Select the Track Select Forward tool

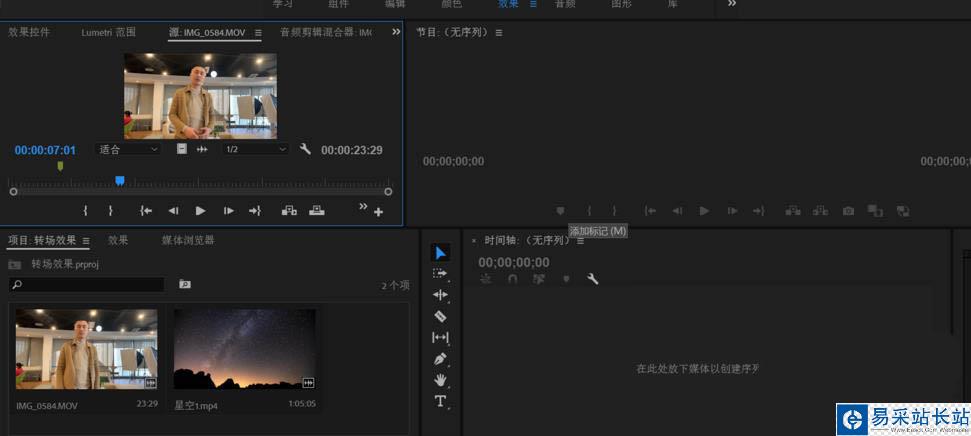click(x=440, y=272)
